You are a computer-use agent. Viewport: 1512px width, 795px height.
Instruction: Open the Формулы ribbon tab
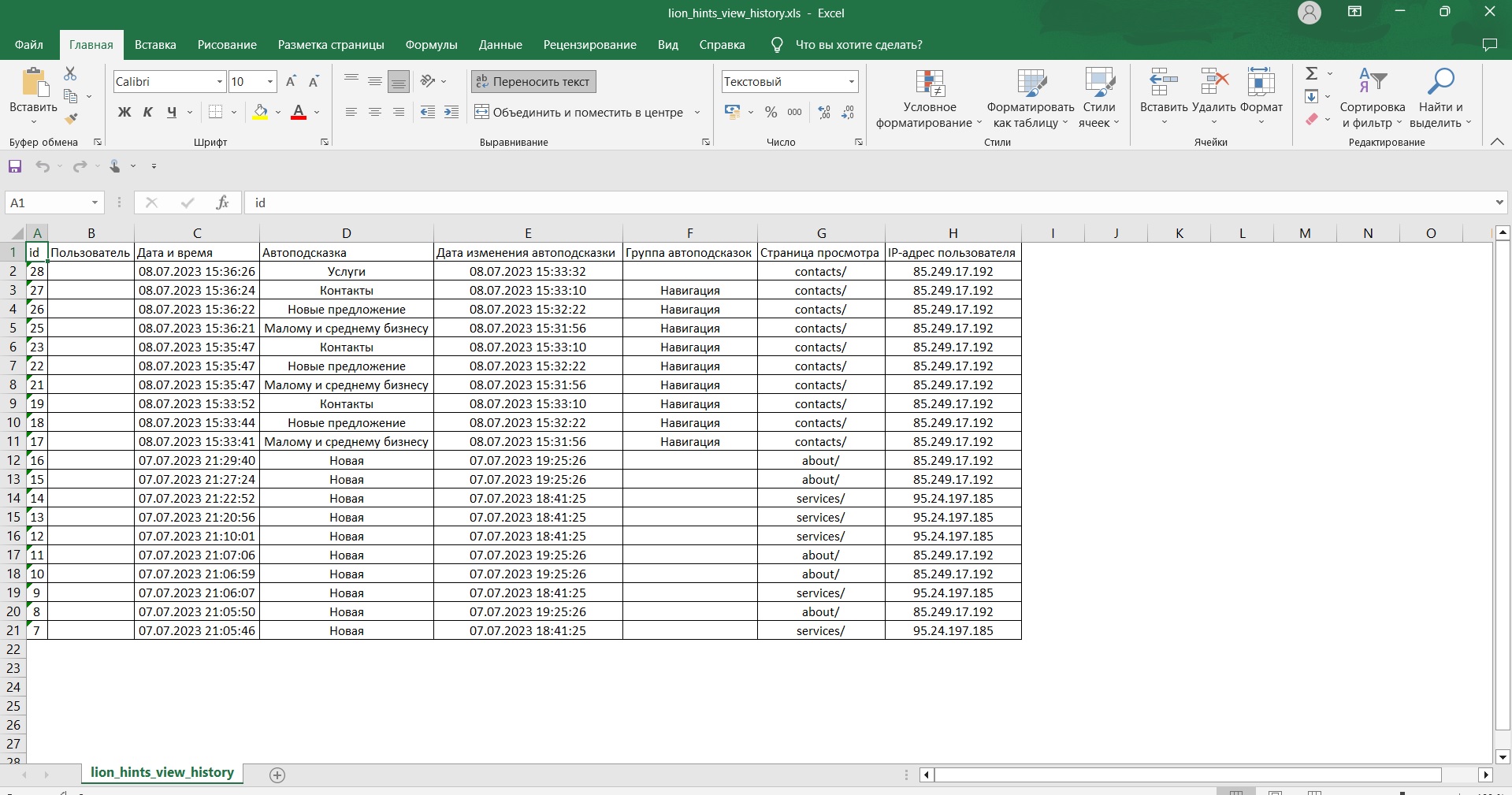431,45
